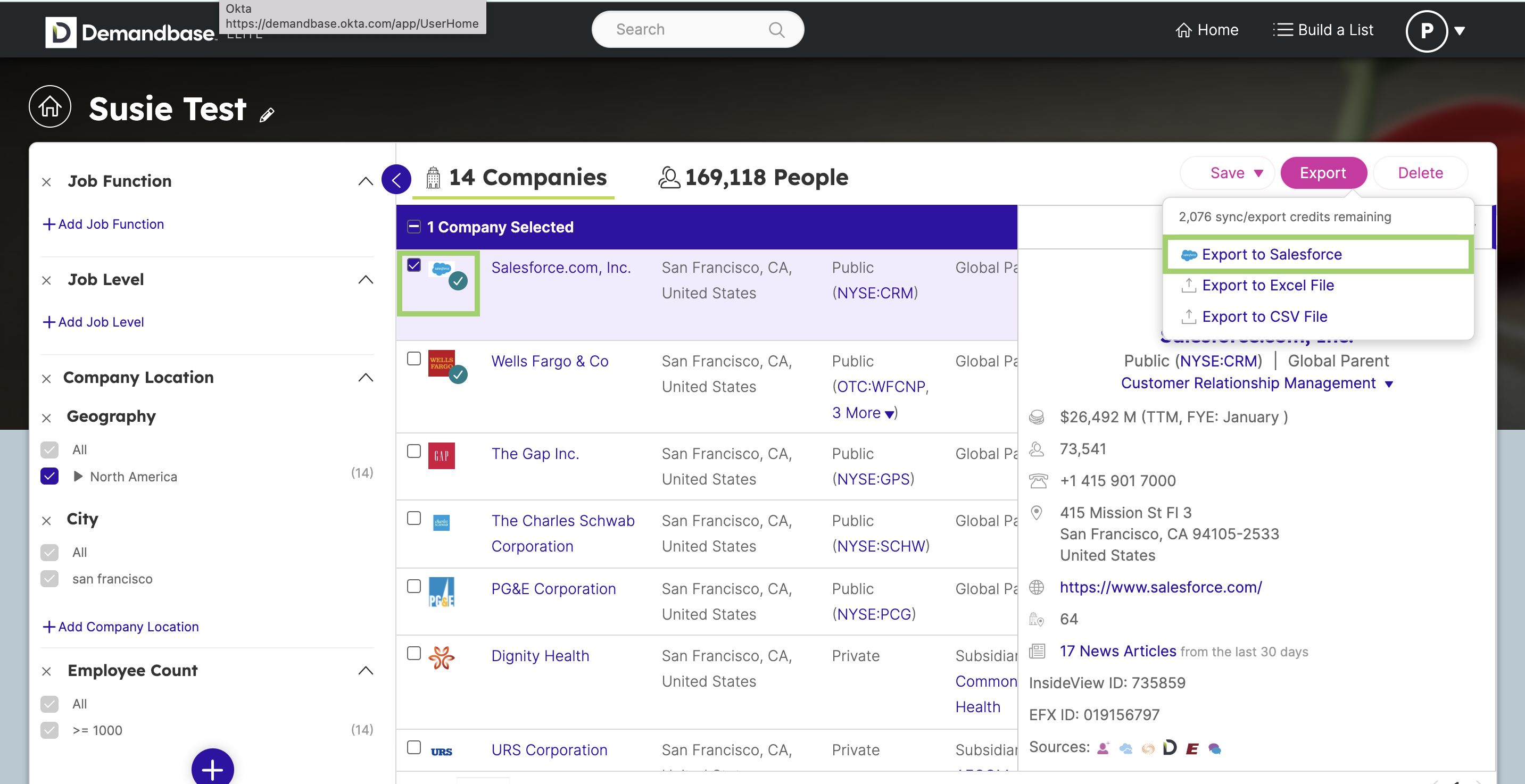Go to Home in top navigation
1525x784 pixels.
coord(1206,30)
